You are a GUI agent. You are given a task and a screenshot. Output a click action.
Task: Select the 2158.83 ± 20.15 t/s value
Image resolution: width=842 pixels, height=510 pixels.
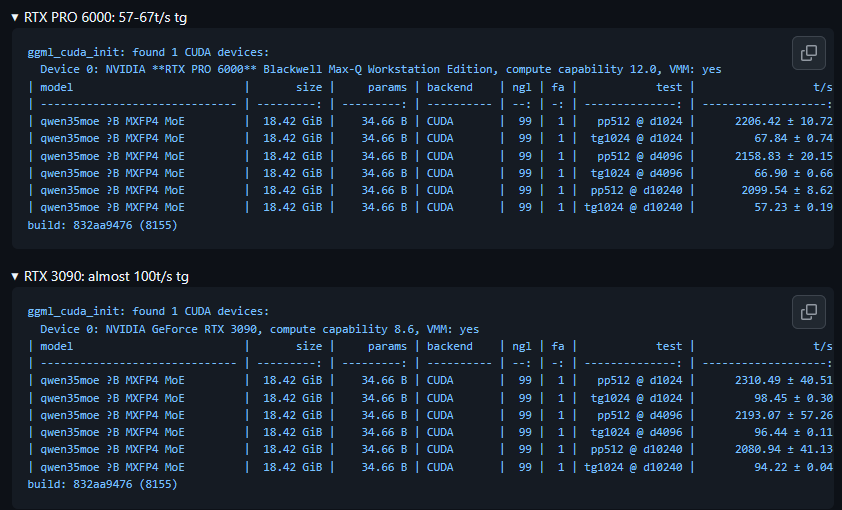coord(783,156)
